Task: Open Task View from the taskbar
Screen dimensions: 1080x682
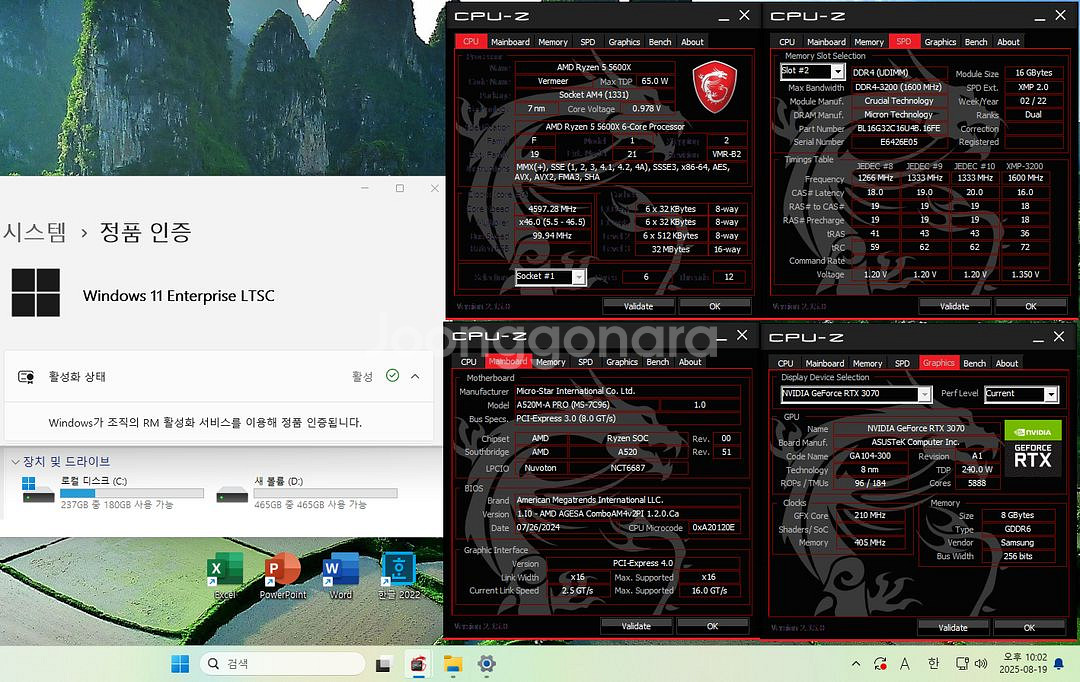Action: point(383,664)
